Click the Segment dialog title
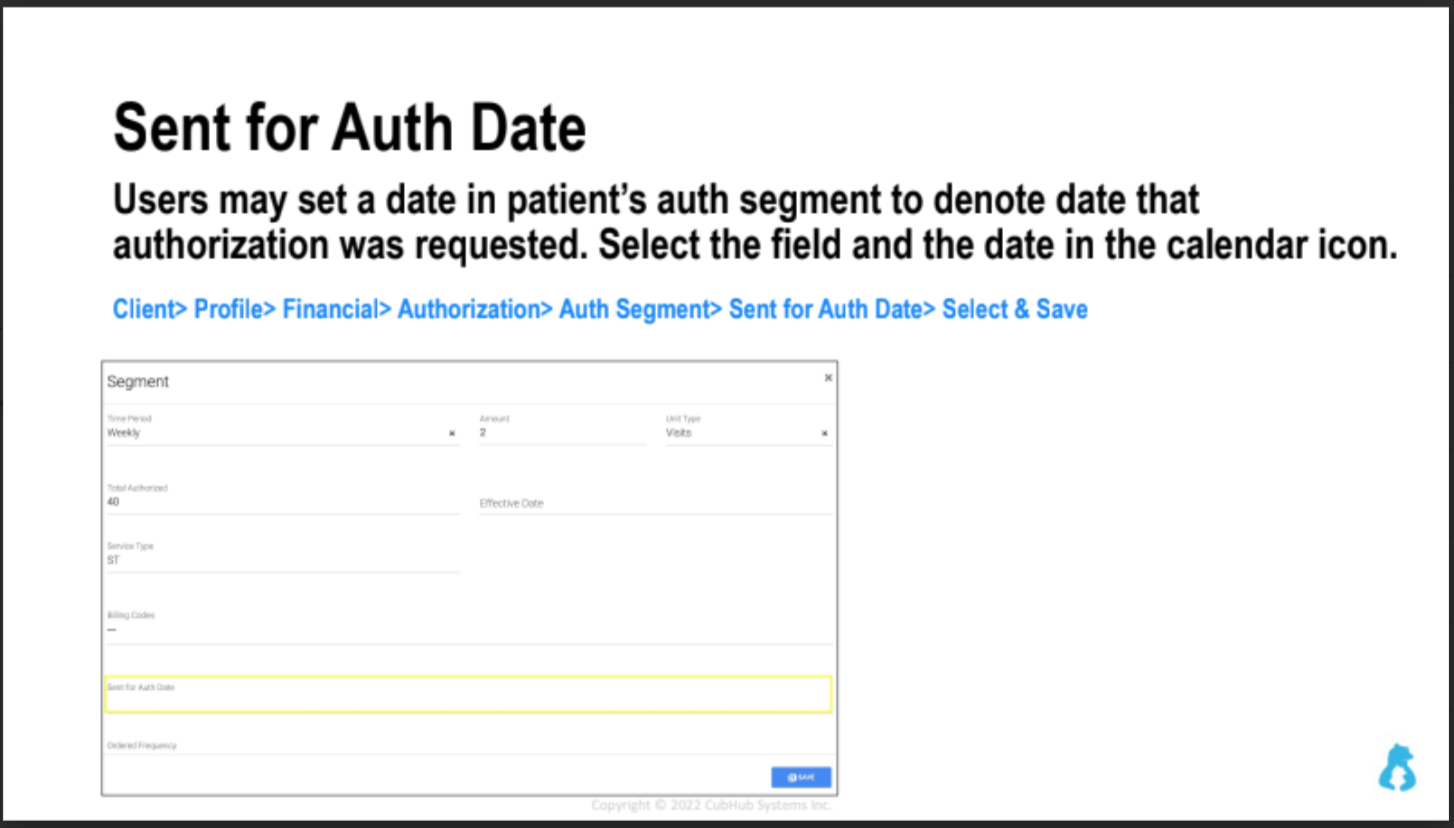 point(138,381)
